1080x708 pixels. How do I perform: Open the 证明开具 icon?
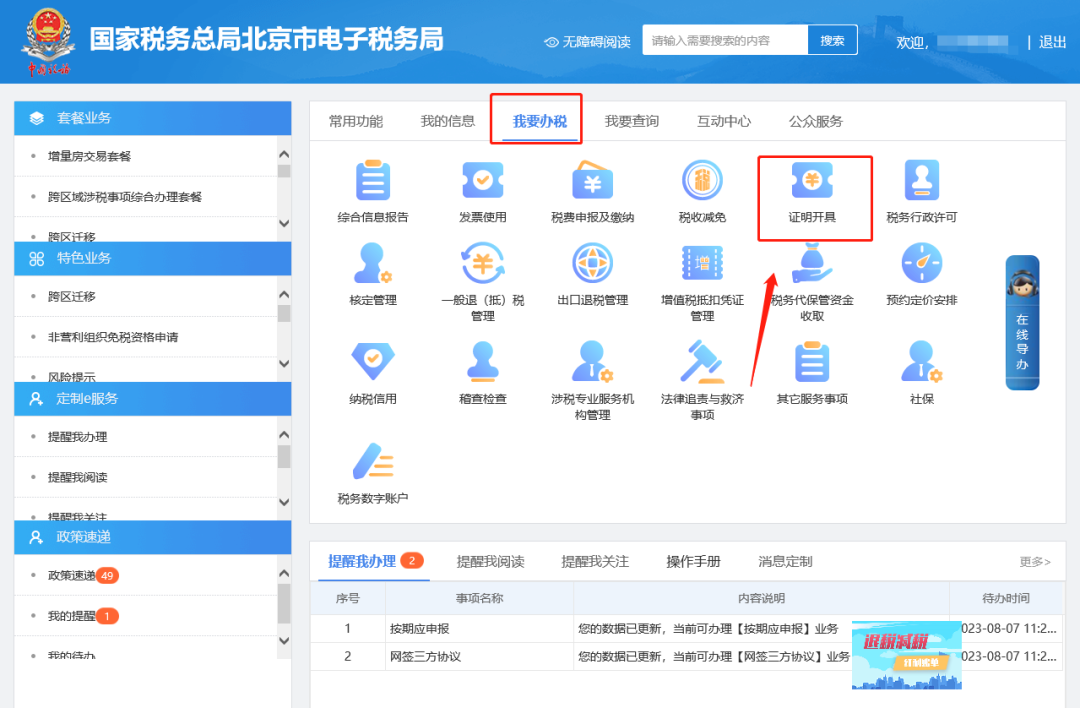coord(812,183)
